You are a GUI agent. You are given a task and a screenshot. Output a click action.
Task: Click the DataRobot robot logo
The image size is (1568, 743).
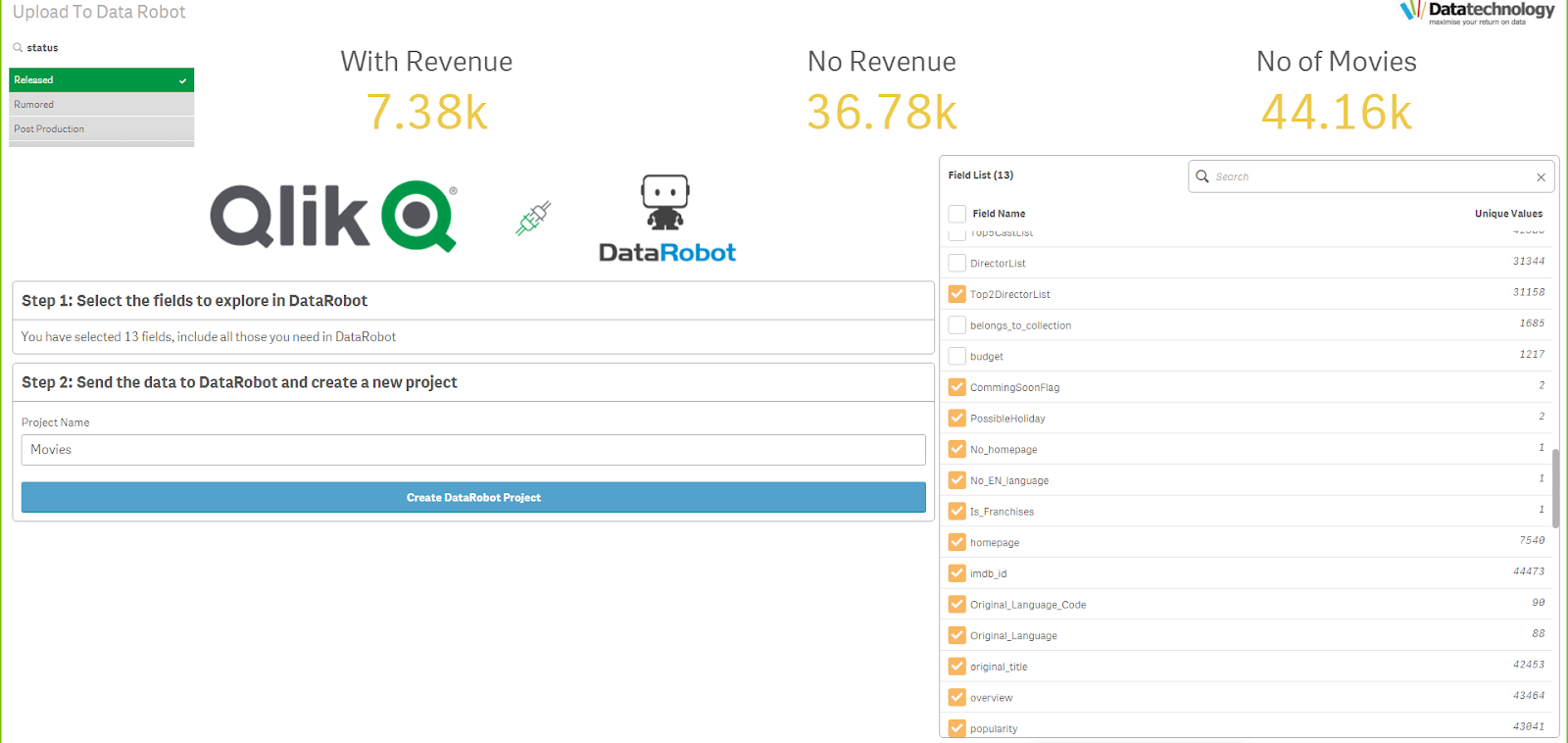click(666, 219)
